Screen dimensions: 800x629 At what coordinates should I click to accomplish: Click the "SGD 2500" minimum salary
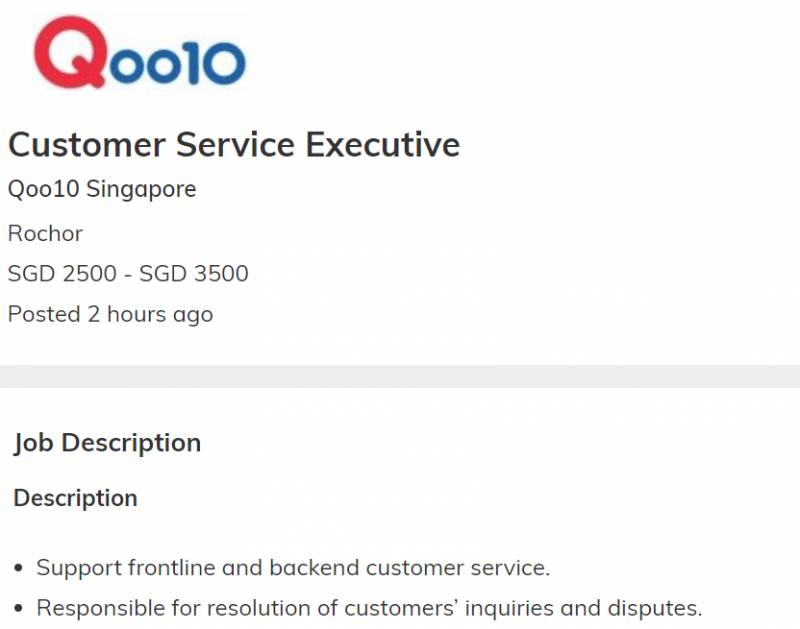tap(62, 273)
